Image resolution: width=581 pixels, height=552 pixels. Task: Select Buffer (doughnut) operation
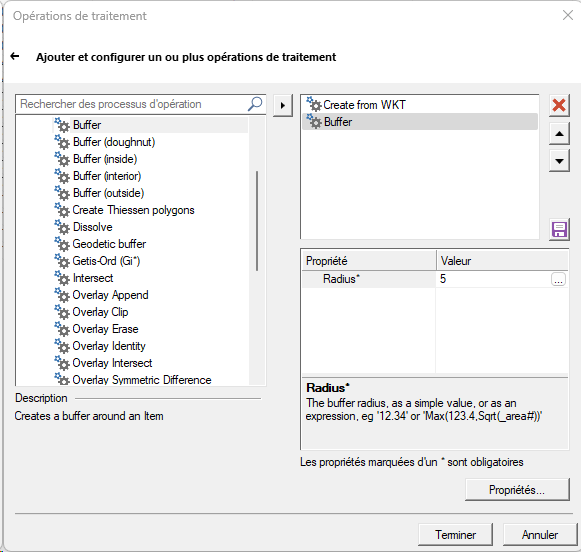point(114,142)
